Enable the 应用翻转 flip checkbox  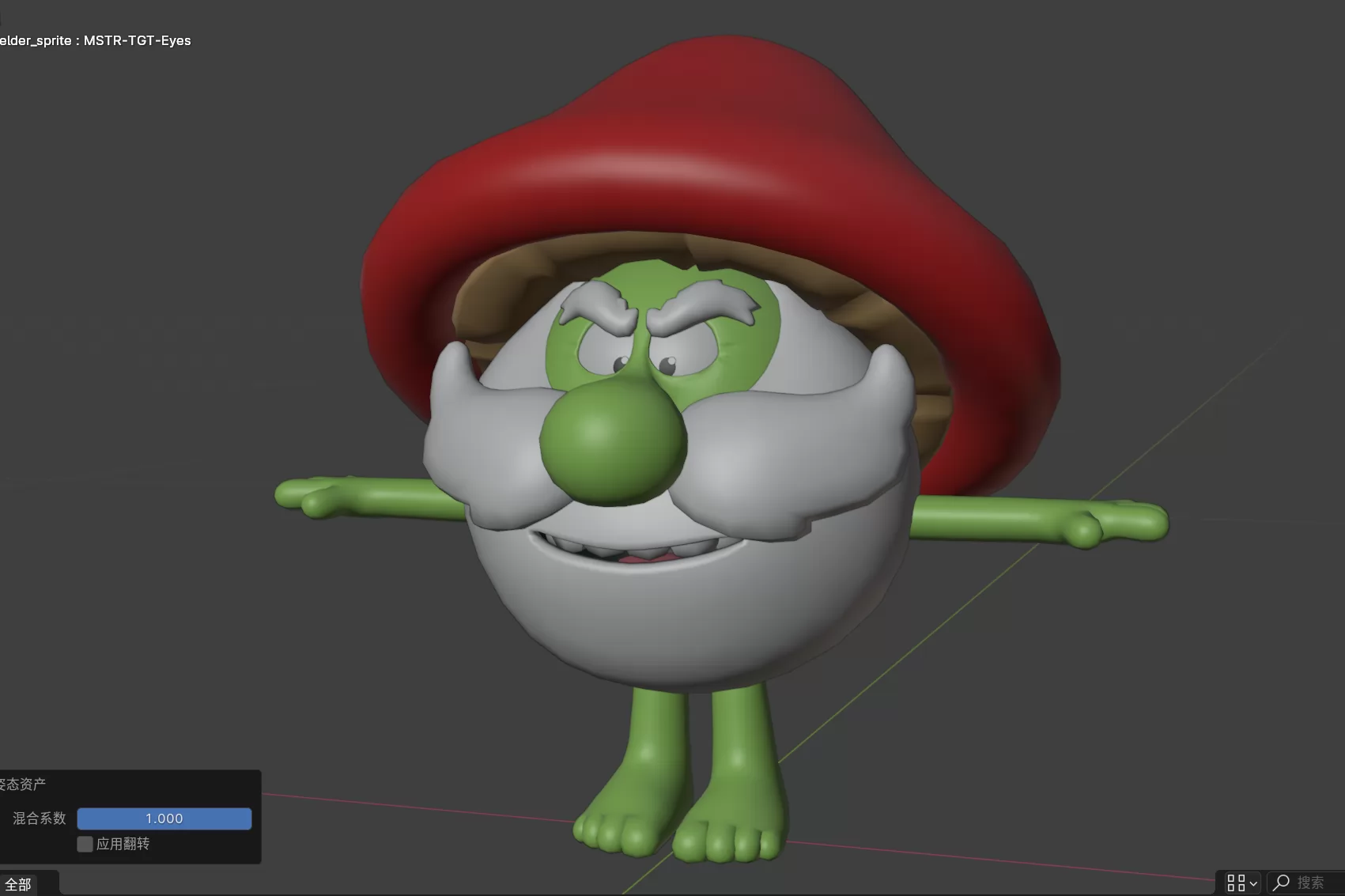point(85,844)
